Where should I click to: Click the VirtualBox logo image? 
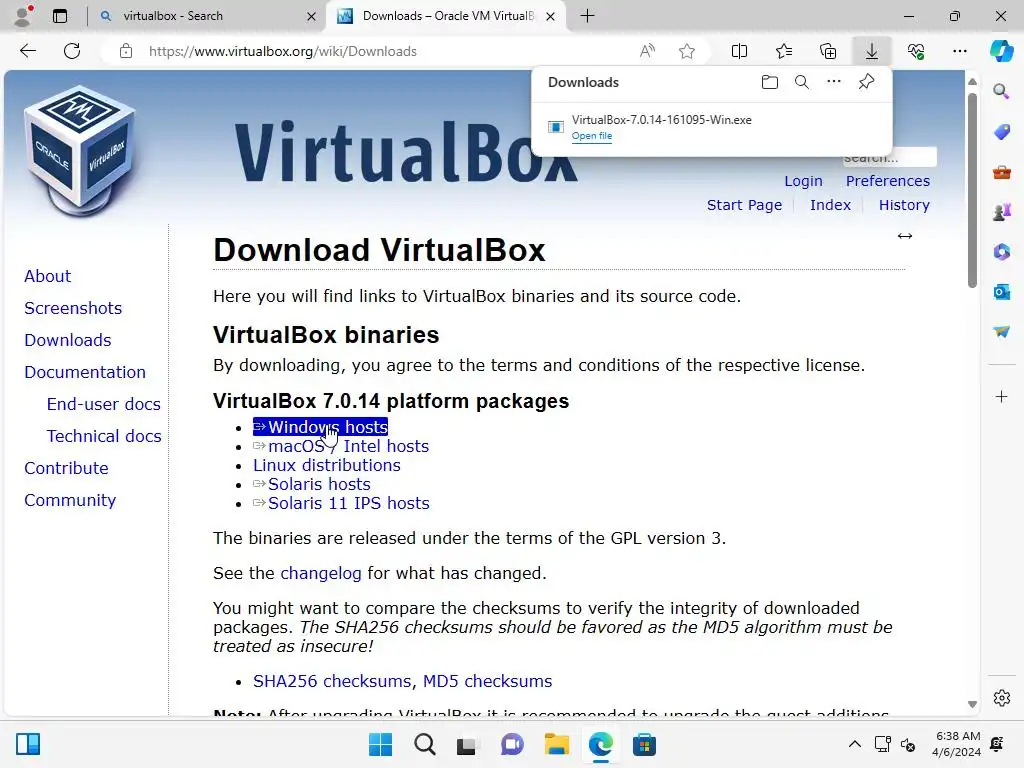point(80,152)
